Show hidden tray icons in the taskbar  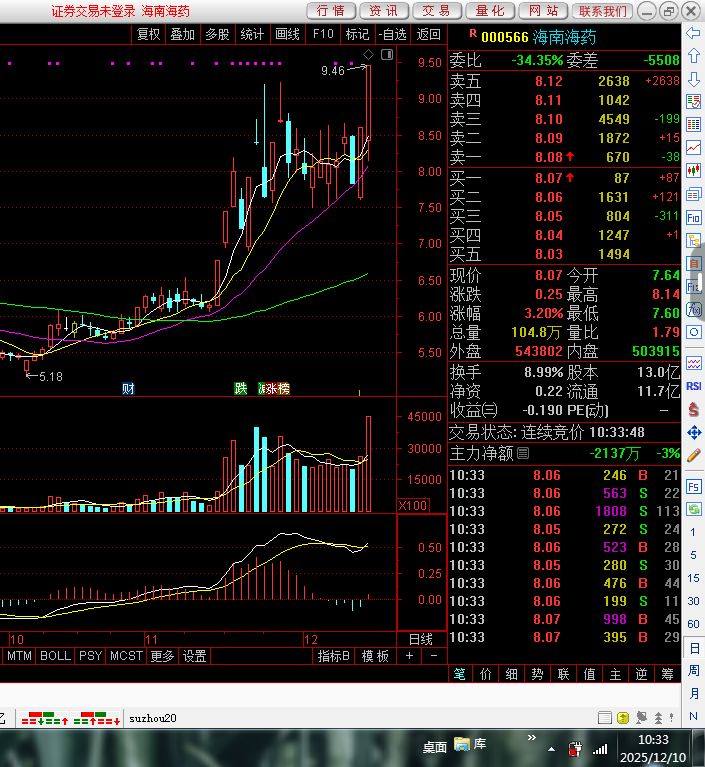click(x=551, y=749)
